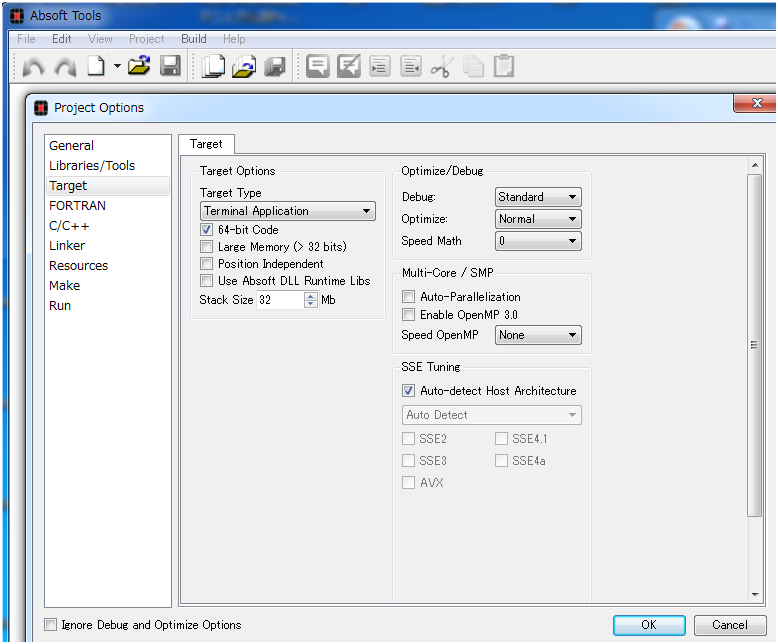Select Resources category
This screenshot has height=644, width=778.
108,265
